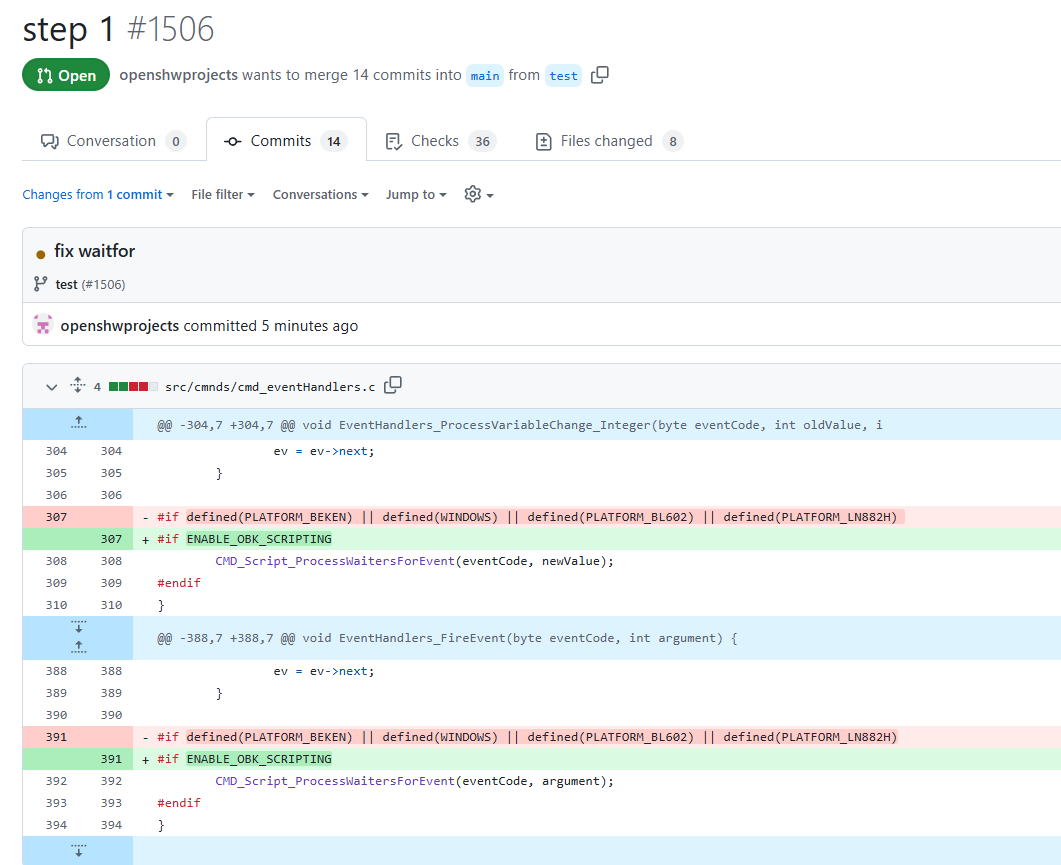Click the 14 counter on Commits tab

click(334, 141)
